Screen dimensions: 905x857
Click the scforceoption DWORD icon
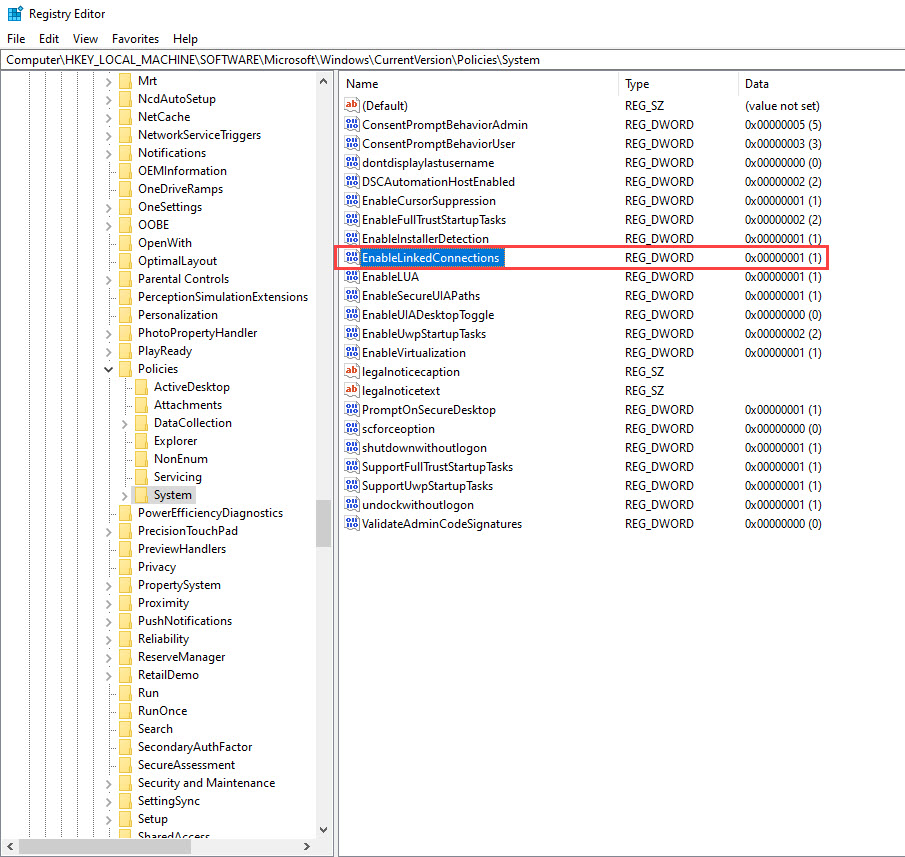point(351,428)
